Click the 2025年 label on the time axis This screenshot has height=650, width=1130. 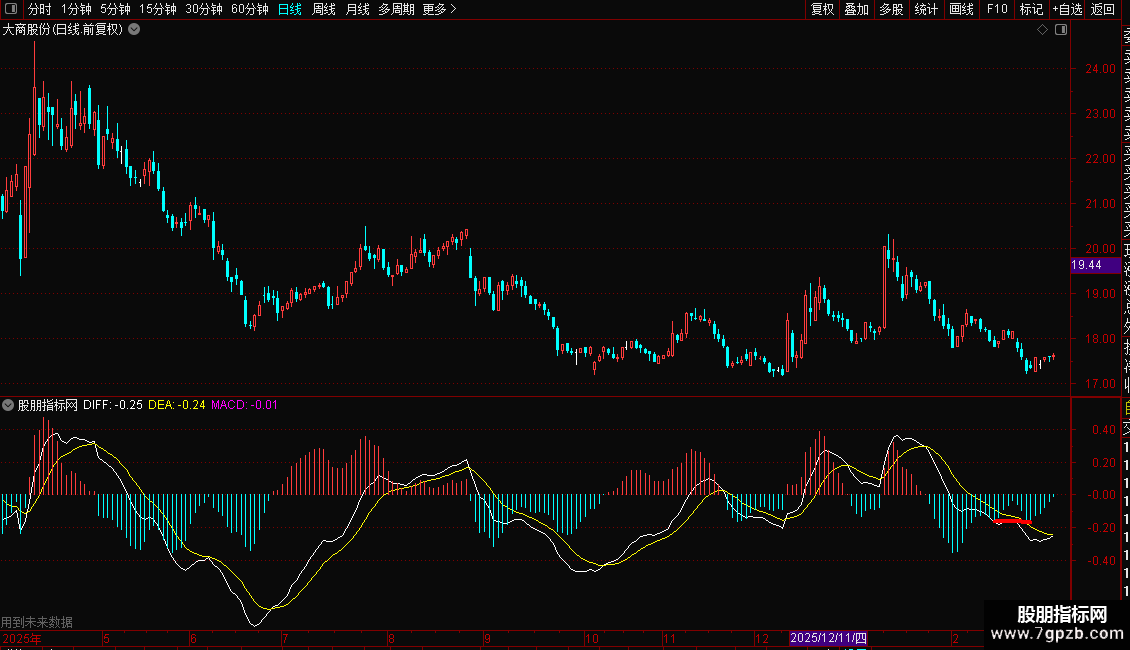coord(22,638)
